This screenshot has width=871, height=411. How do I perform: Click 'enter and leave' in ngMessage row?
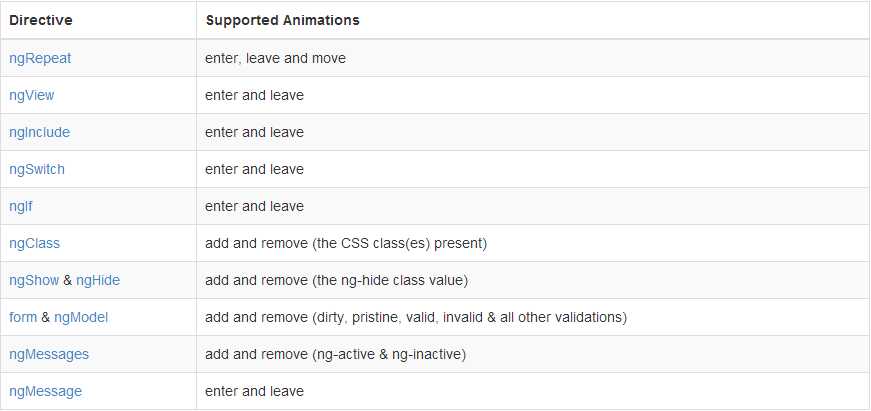click(x=254, y=391)
